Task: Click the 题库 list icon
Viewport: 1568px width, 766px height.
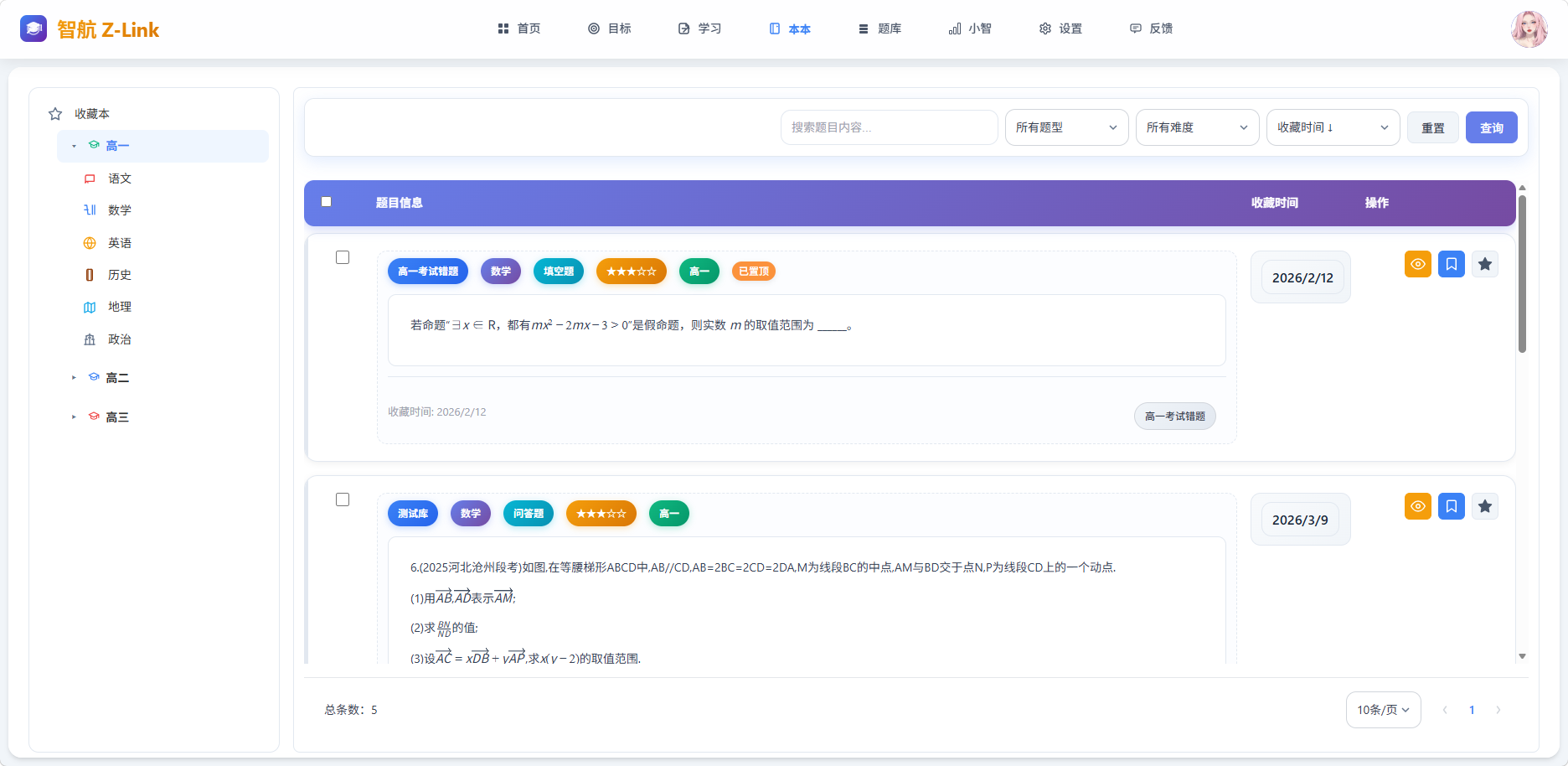Action: [864, 28]
